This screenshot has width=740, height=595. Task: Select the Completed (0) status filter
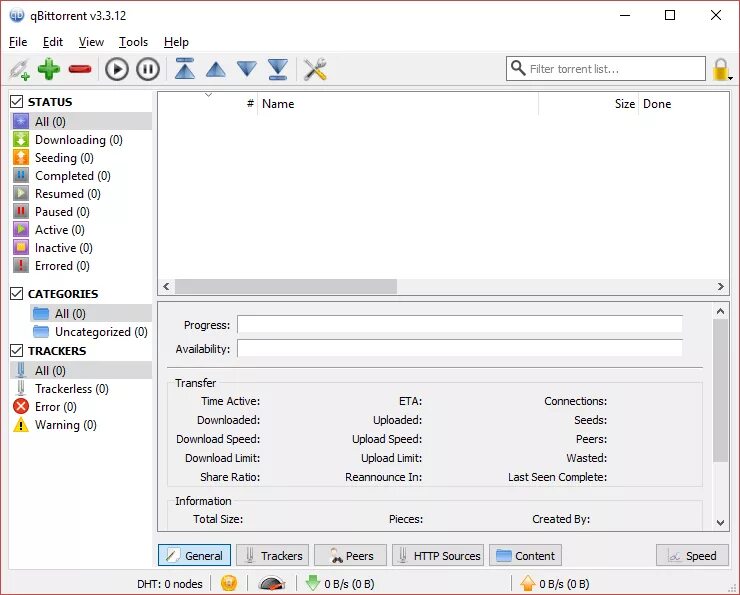[81, 176]
